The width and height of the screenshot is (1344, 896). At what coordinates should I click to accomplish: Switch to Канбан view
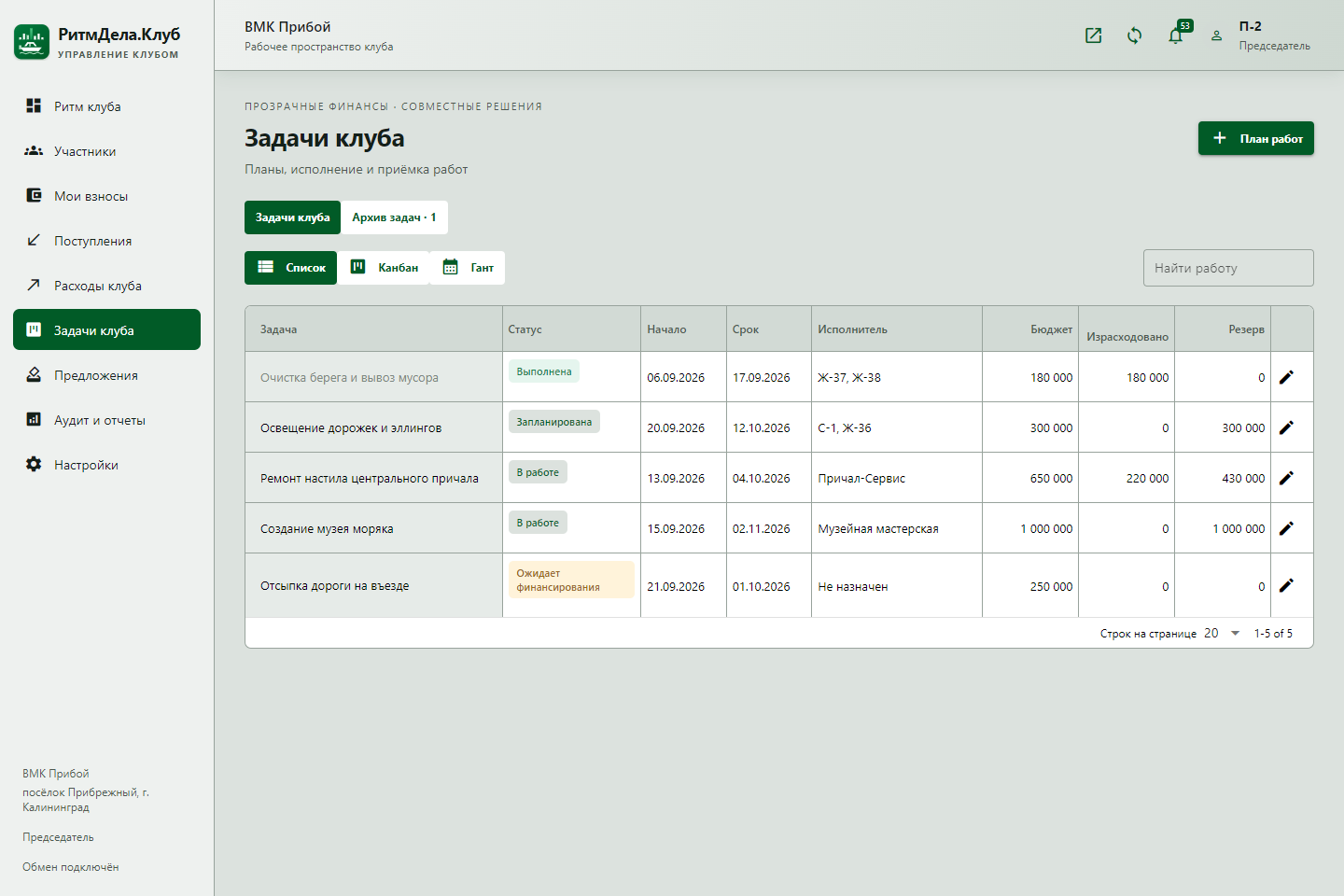click(384, 268)
